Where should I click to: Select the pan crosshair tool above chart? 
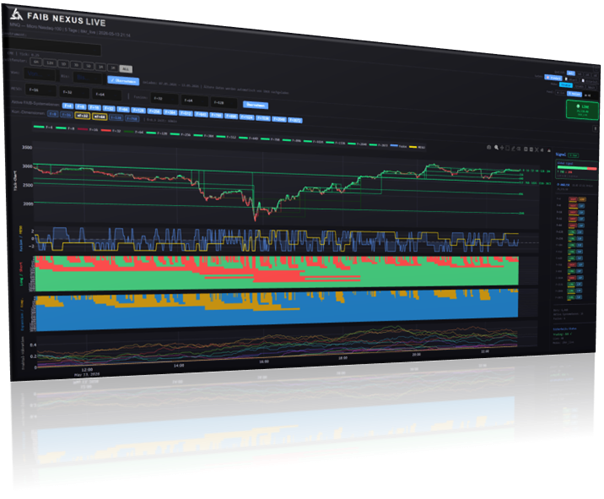coord(502,148)
